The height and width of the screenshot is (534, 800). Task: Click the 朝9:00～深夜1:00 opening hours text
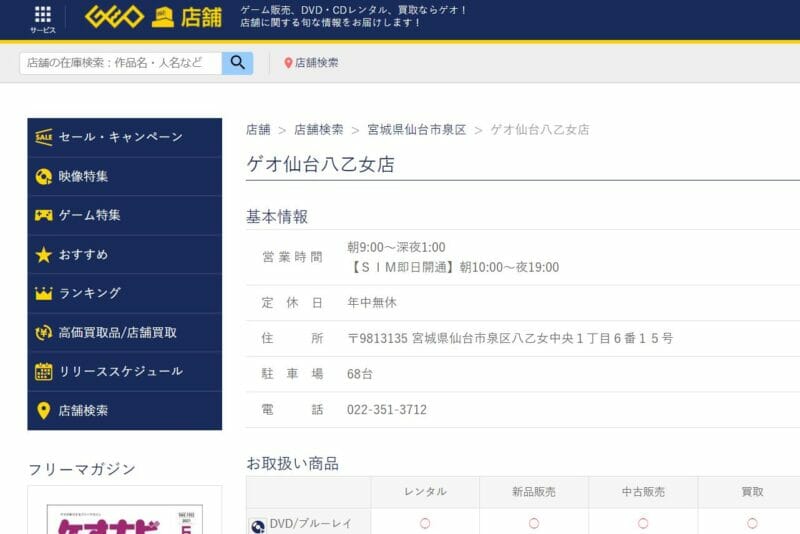tap(396, 247)
